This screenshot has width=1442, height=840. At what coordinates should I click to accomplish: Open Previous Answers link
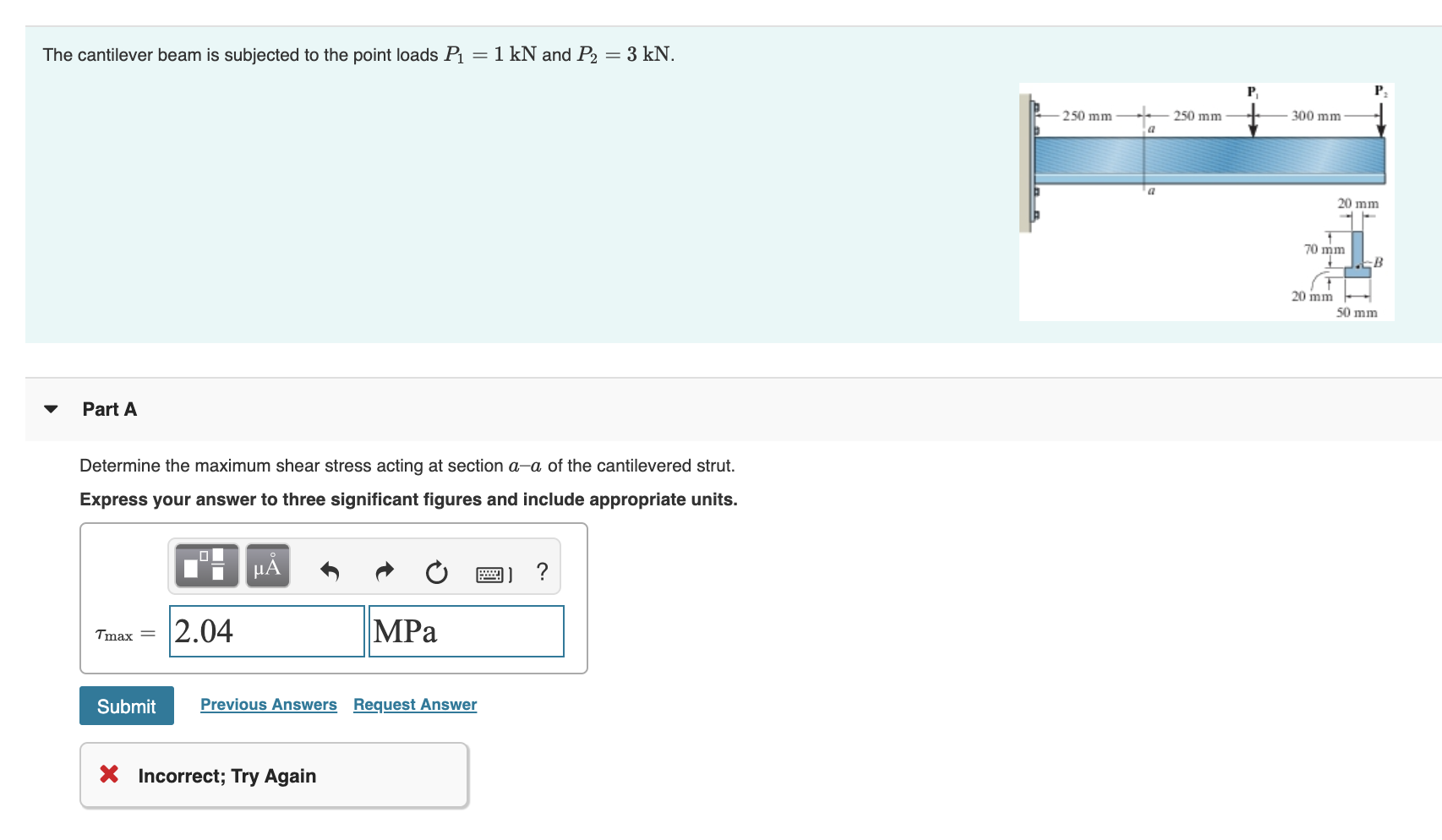click(269, 705)
